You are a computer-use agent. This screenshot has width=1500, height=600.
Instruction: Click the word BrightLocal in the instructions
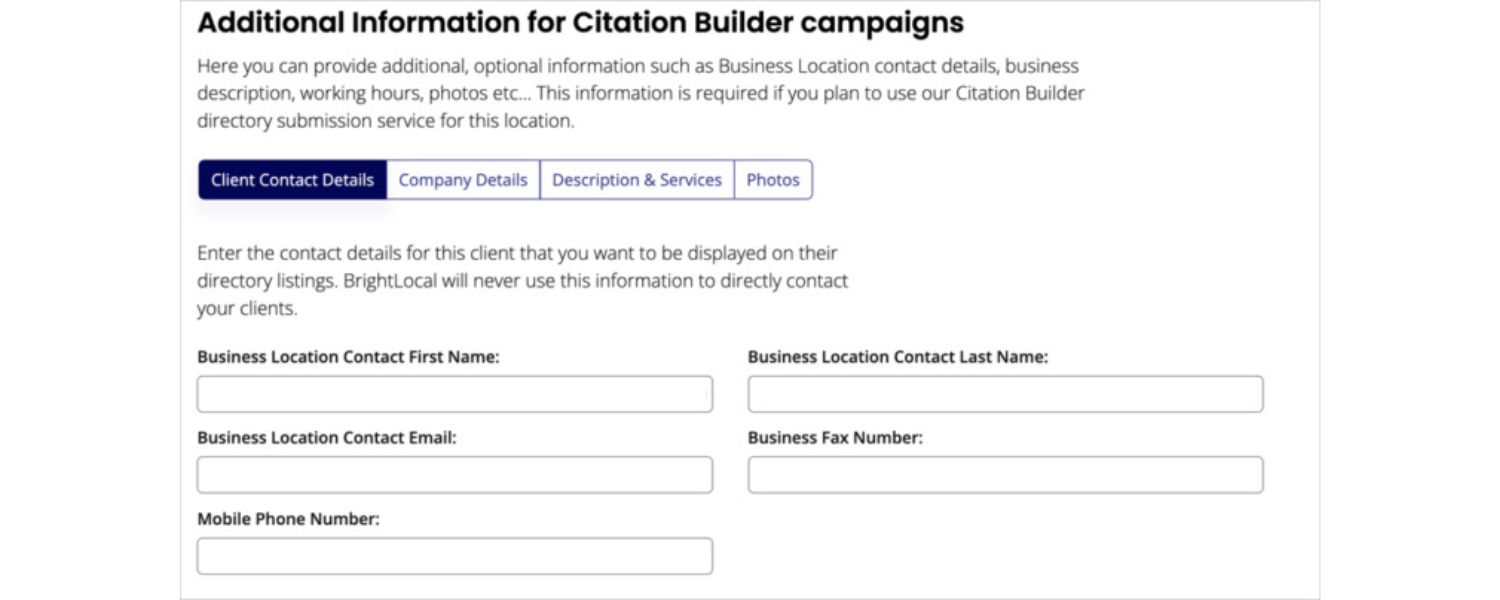click(394, 281)
